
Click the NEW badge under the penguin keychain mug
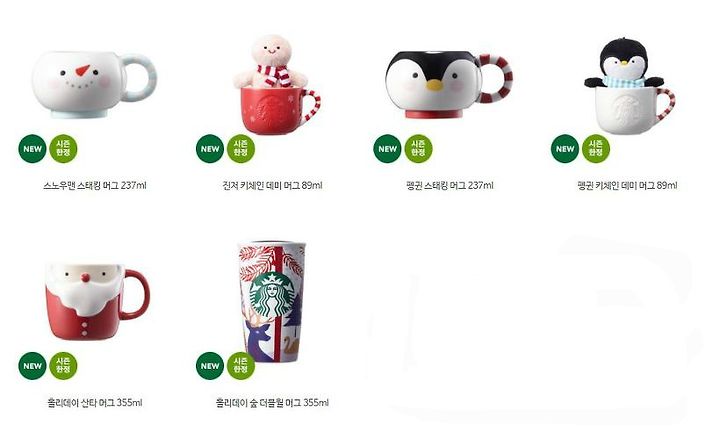click(x=565, y=149)
